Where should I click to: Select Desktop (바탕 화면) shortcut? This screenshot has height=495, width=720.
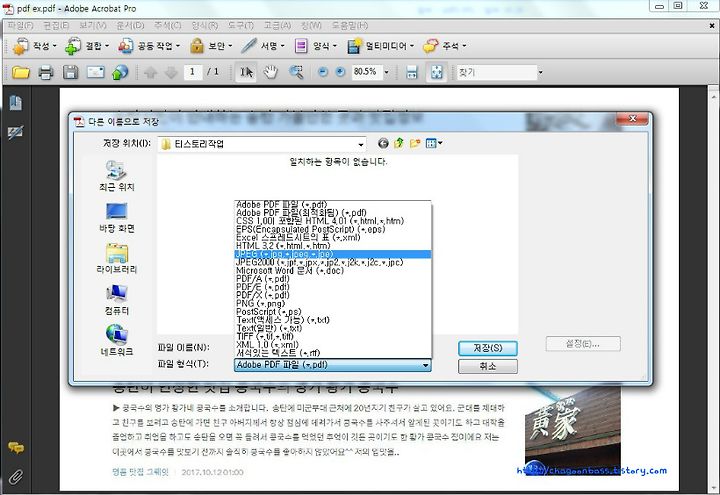click(x=117, y=218)
